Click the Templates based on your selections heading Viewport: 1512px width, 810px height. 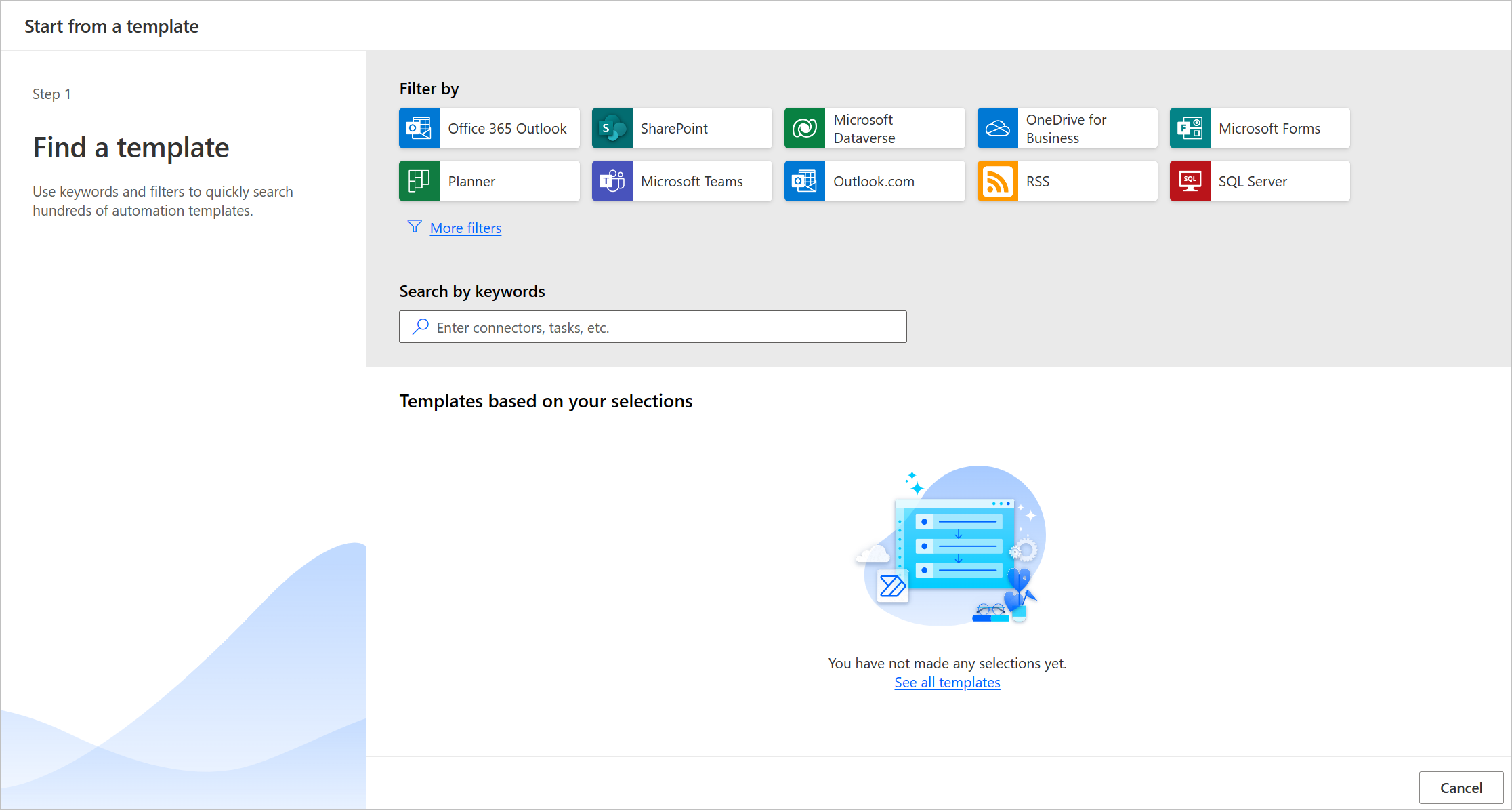(546, 401)
